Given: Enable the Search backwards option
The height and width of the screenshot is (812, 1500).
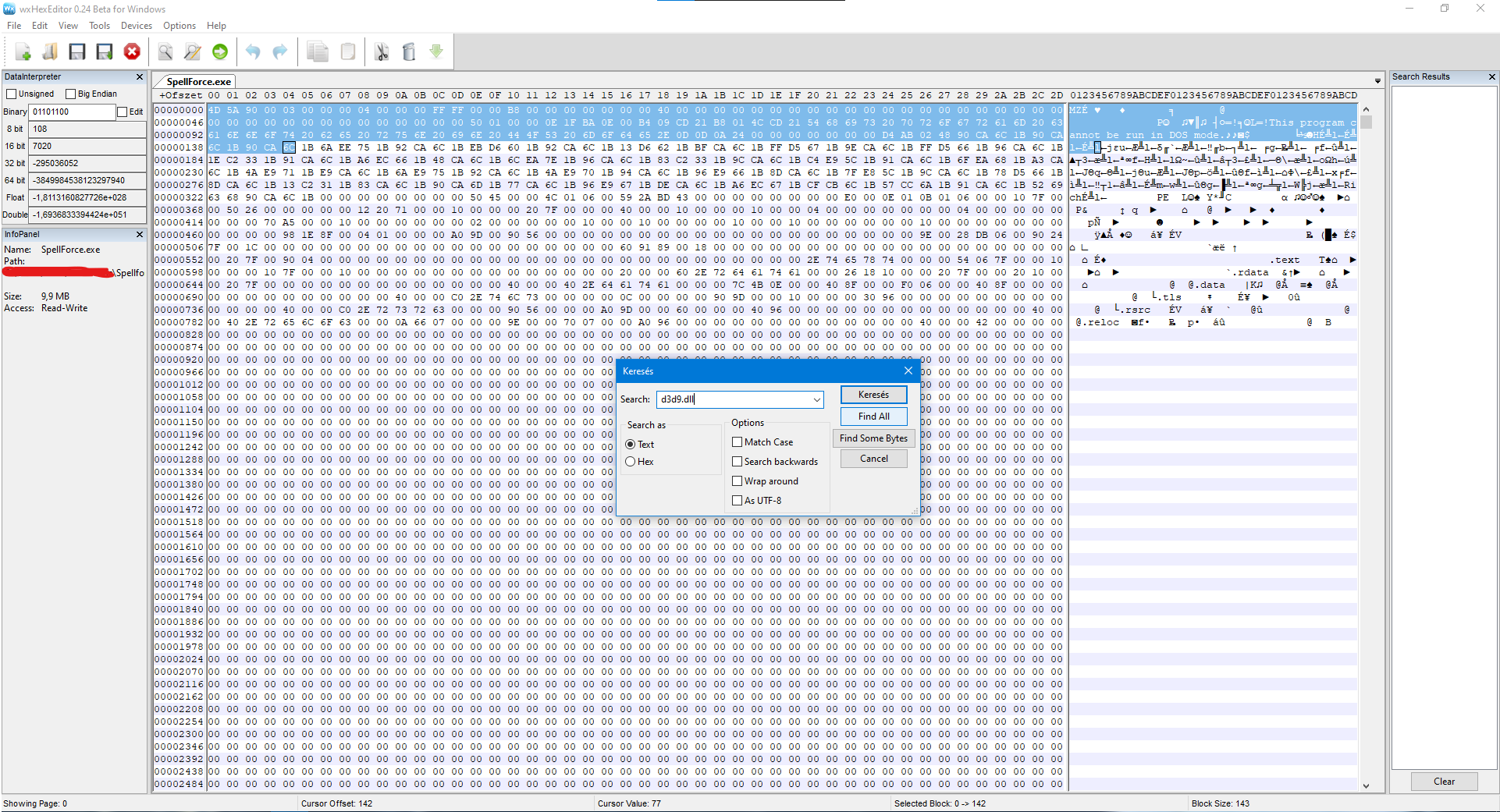Looking at the screenshot, I should [737, 461].
